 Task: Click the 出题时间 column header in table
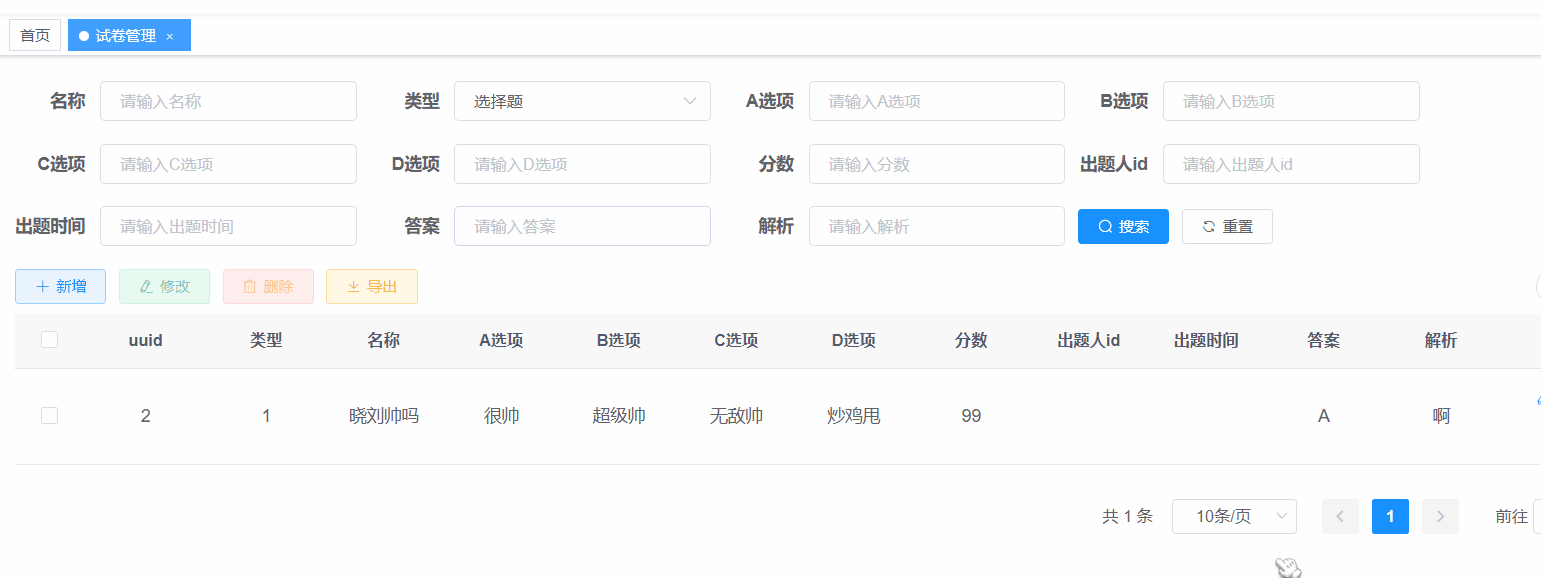1206,340
